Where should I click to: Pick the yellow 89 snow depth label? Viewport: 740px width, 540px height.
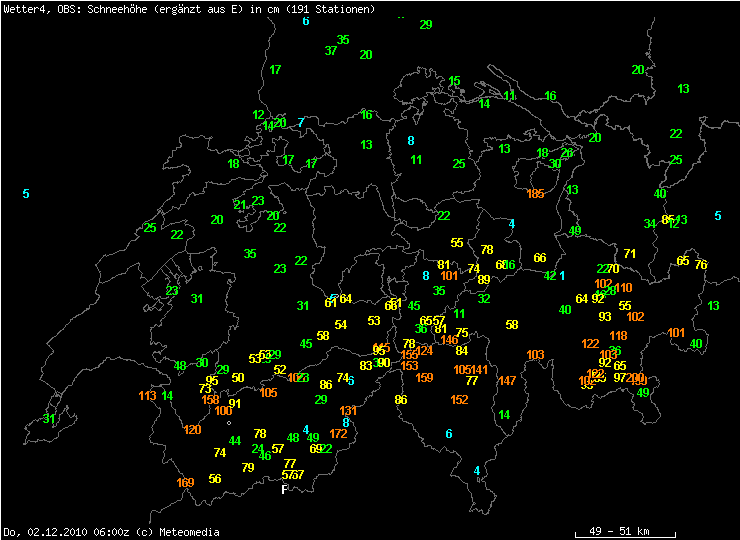[484, 280]
